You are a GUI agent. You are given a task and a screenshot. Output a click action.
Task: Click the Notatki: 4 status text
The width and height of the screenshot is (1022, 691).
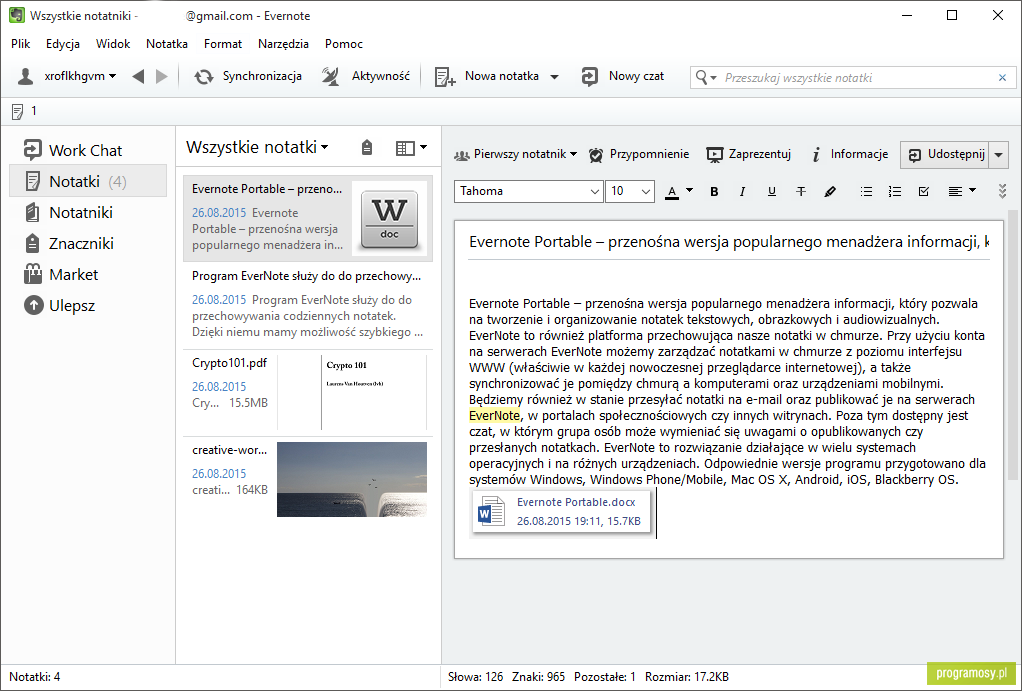coord(35,677)
